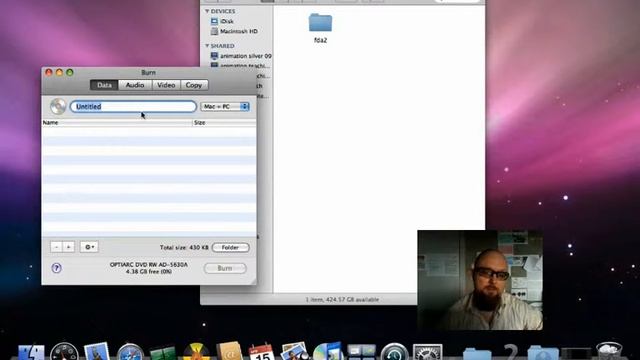The height and width of the screenshot is (360, 640).
Task: Open Mail from the dock
Action: 97,352
